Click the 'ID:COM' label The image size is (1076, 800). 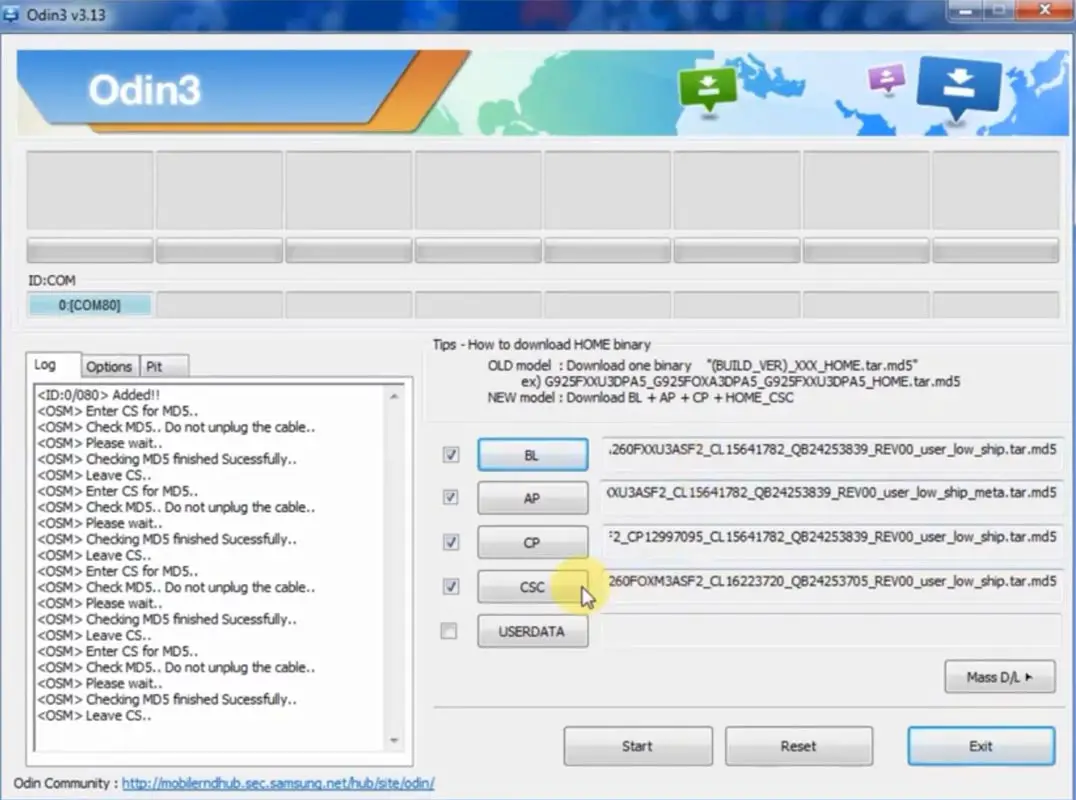coord(51,281)
